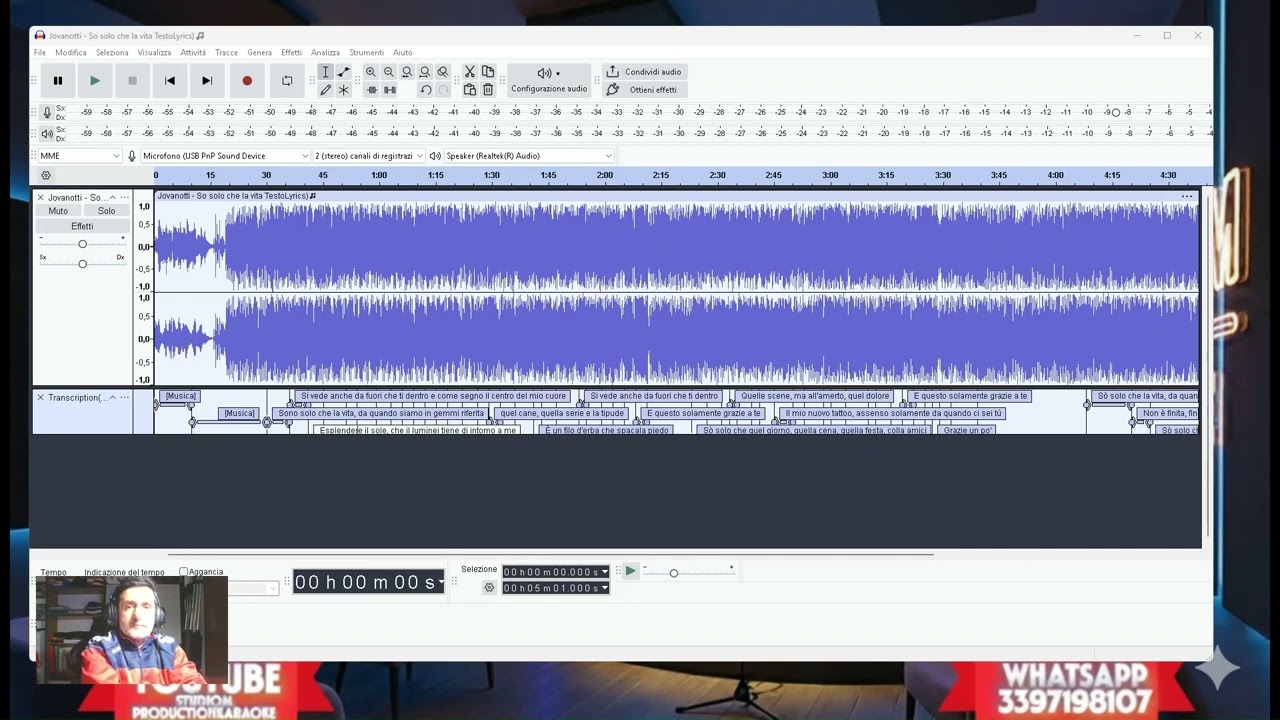1280x720 pixels.
Task: Silence the selected audio
Action: point(389,90)
